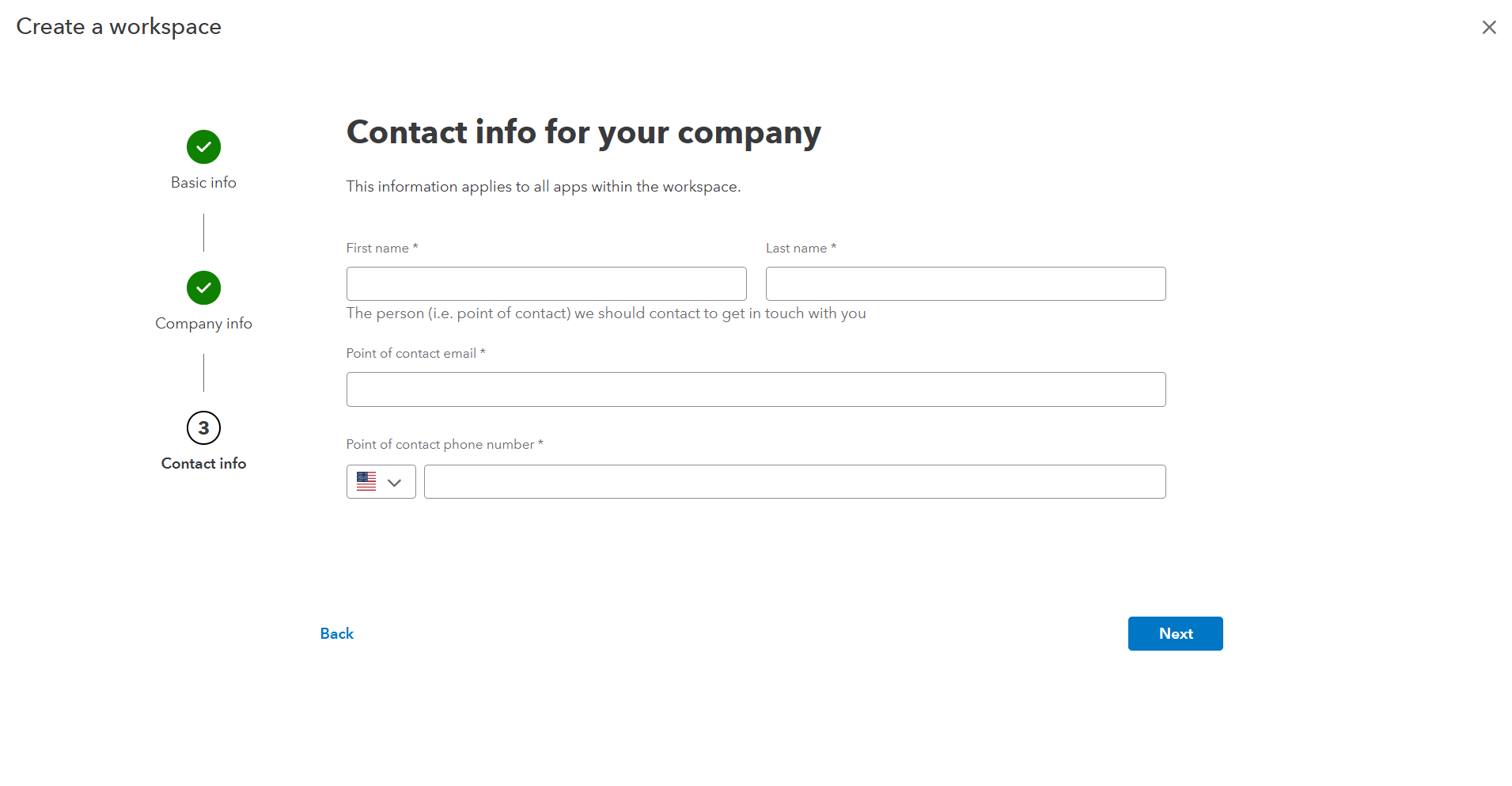
Task: Click into the phone number text field
Action: (x=794, y=482)
